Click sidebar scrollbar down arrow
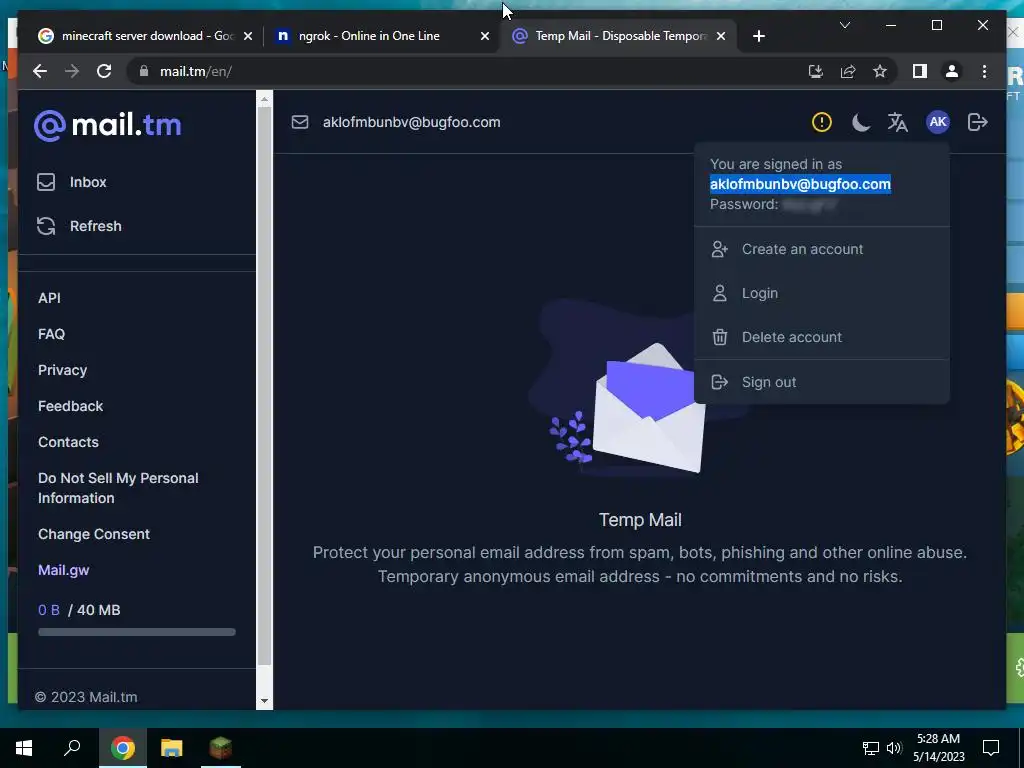Viewport: 1024px width, 768px height. click(264, 701)
